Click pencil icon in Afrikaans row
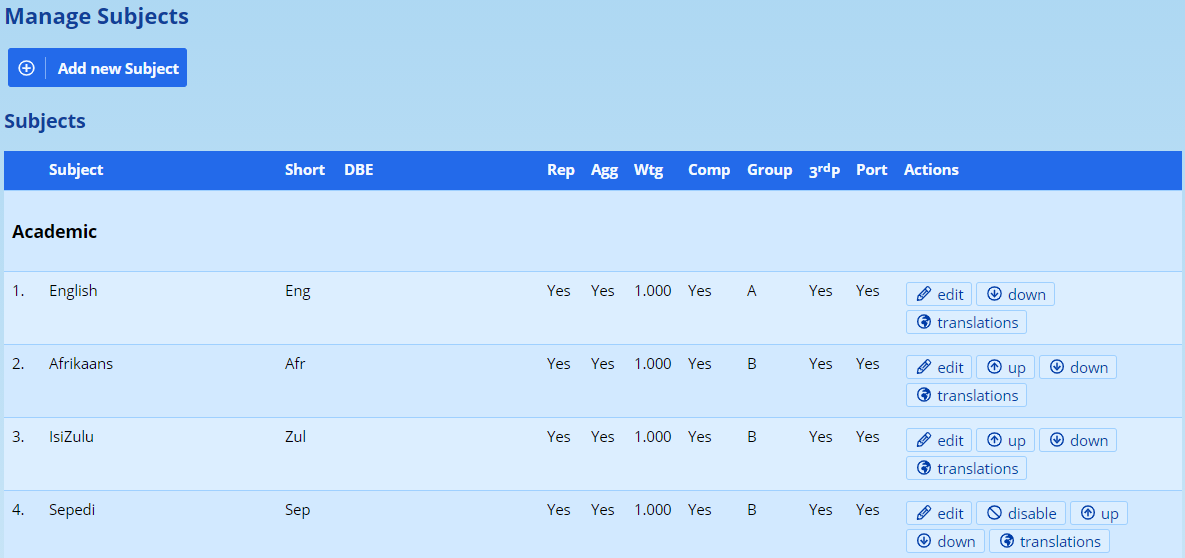This screenshot has width=1185, height=558. (924, 367)
